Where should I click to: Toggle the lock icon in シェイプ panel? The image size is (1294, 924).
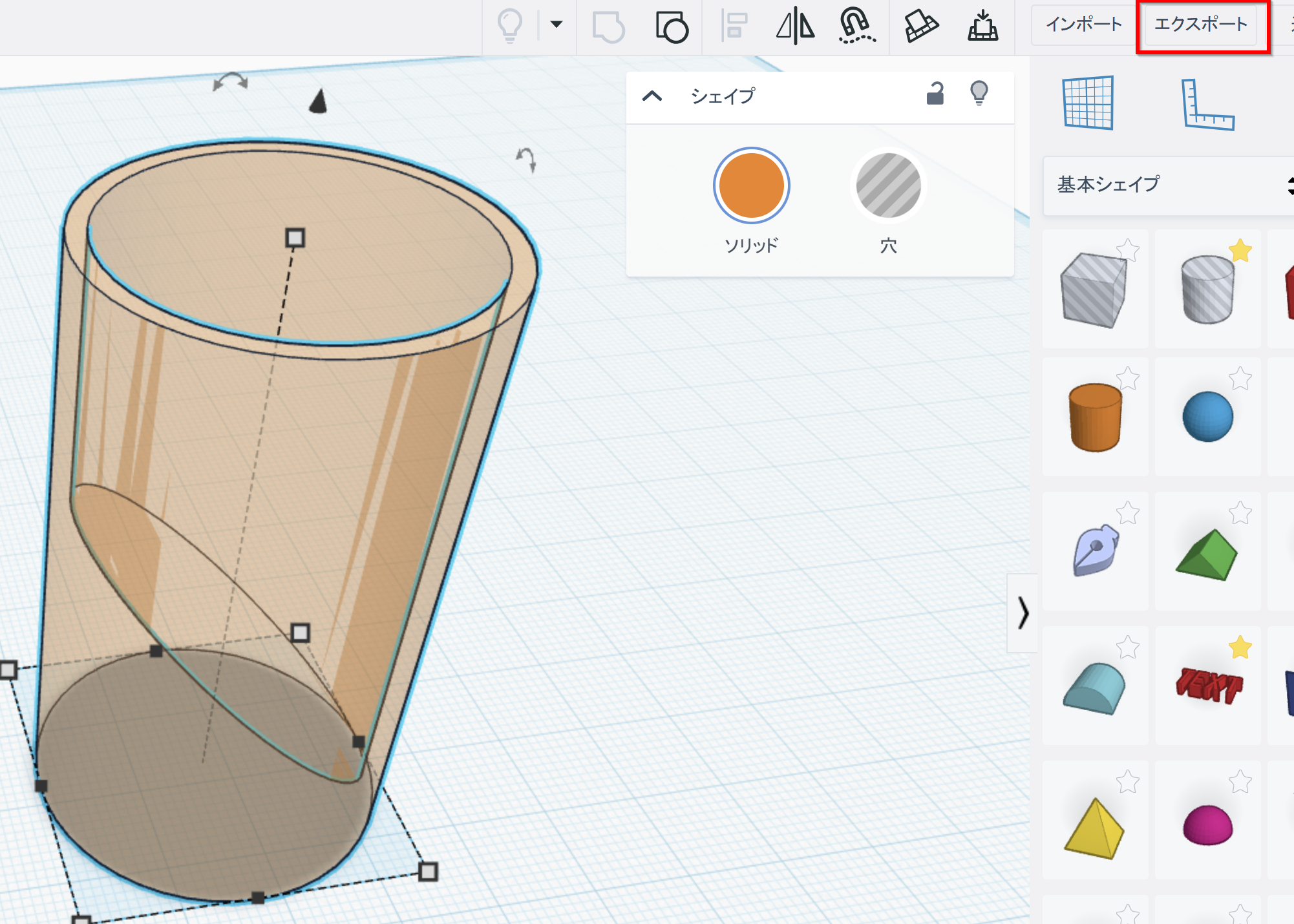(935, 94)
